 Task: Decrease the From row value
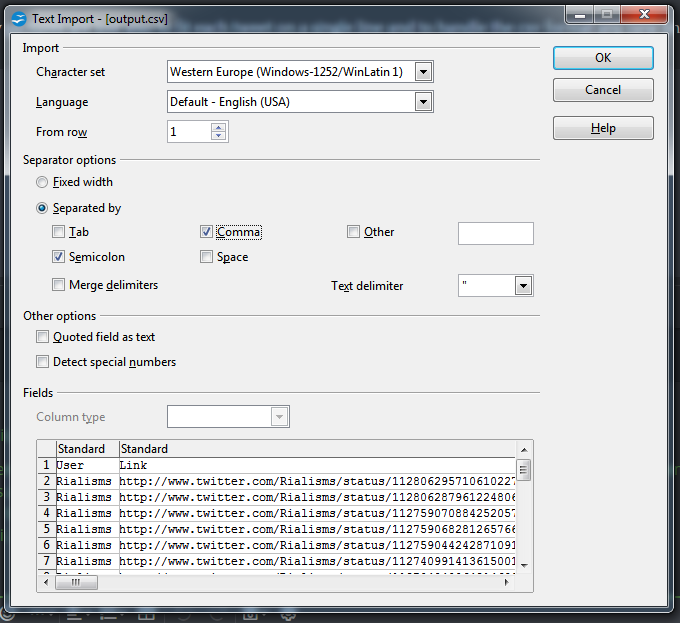point(219,136)
